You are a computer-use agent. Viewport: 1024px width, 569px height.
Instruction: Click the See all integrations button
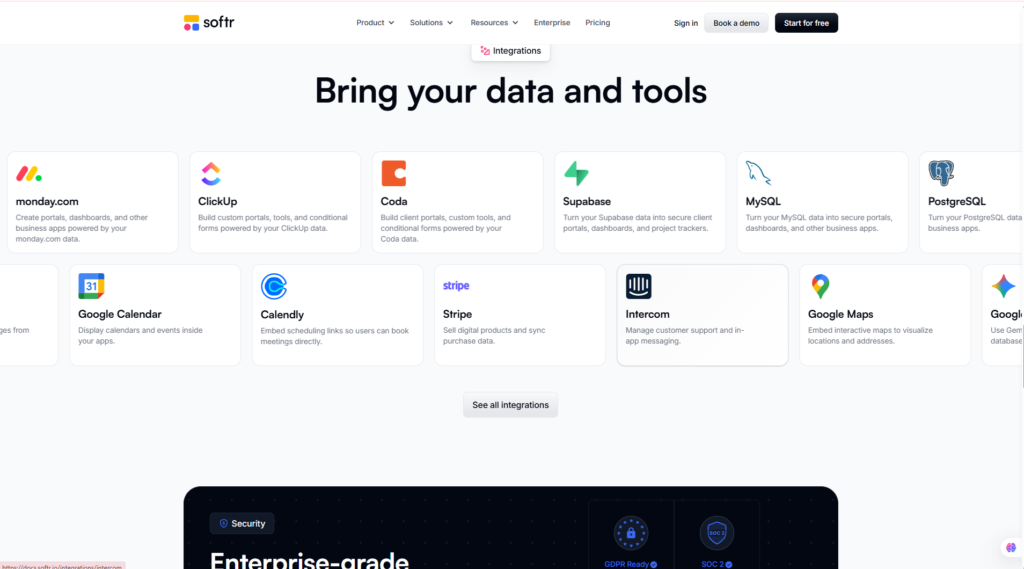511,405
